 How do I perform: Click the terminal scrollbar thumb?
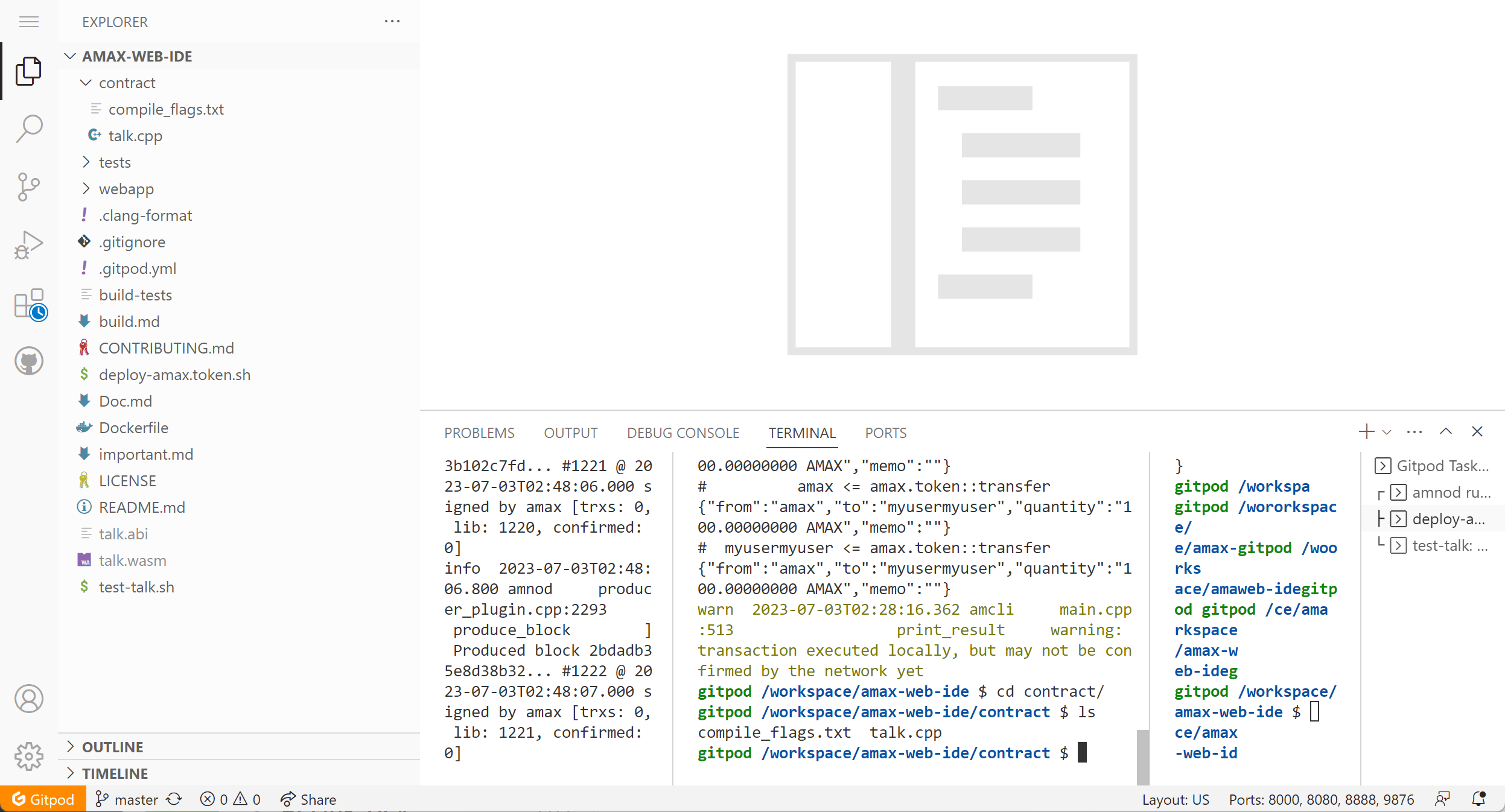1142,756
